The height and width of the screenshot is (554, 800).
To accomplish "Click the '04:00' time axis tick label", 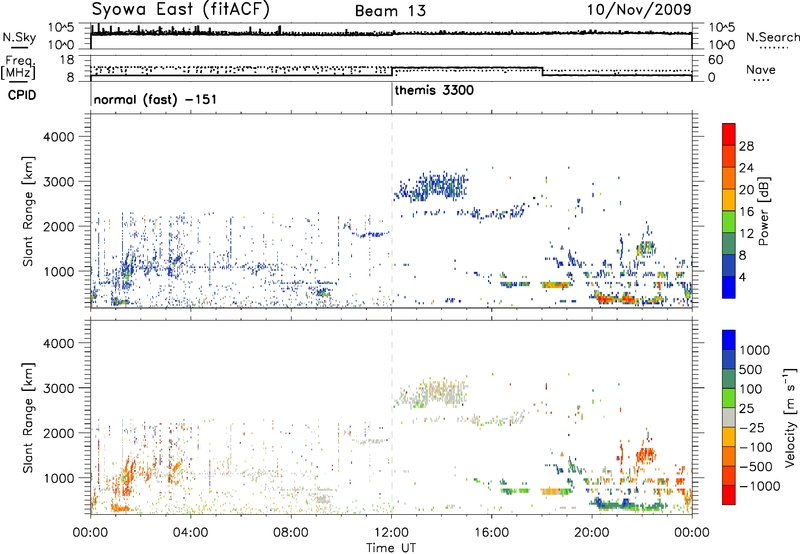I will [191, 533].
